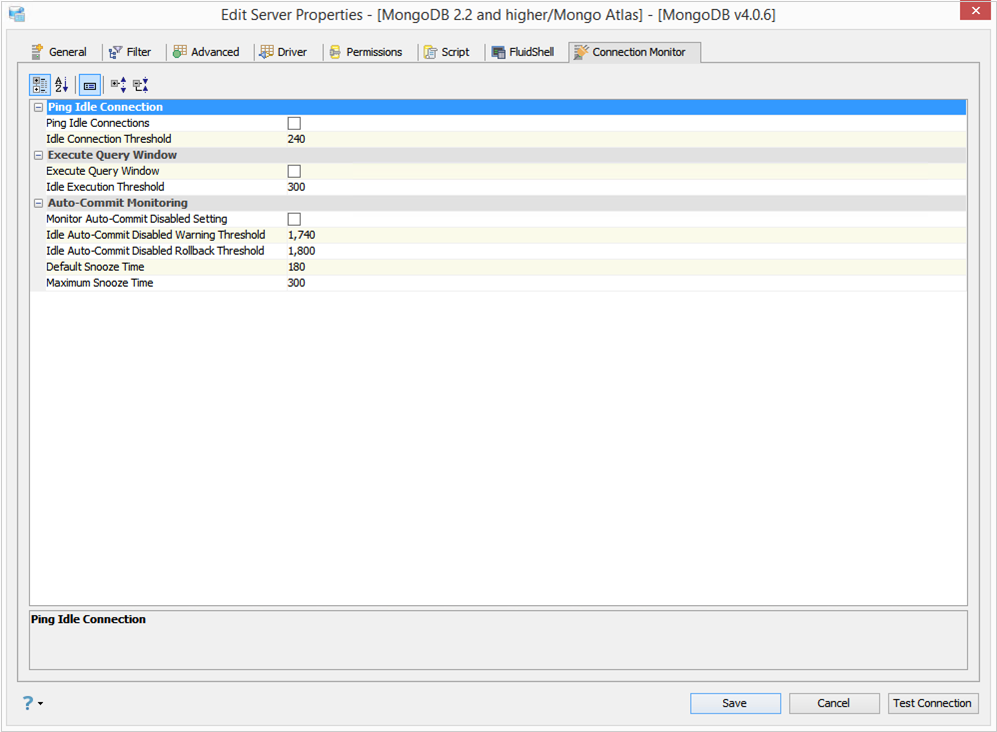997x732 pixels.
Task: Select the Categorized view toolbar icon
Action: click(39, 85)
